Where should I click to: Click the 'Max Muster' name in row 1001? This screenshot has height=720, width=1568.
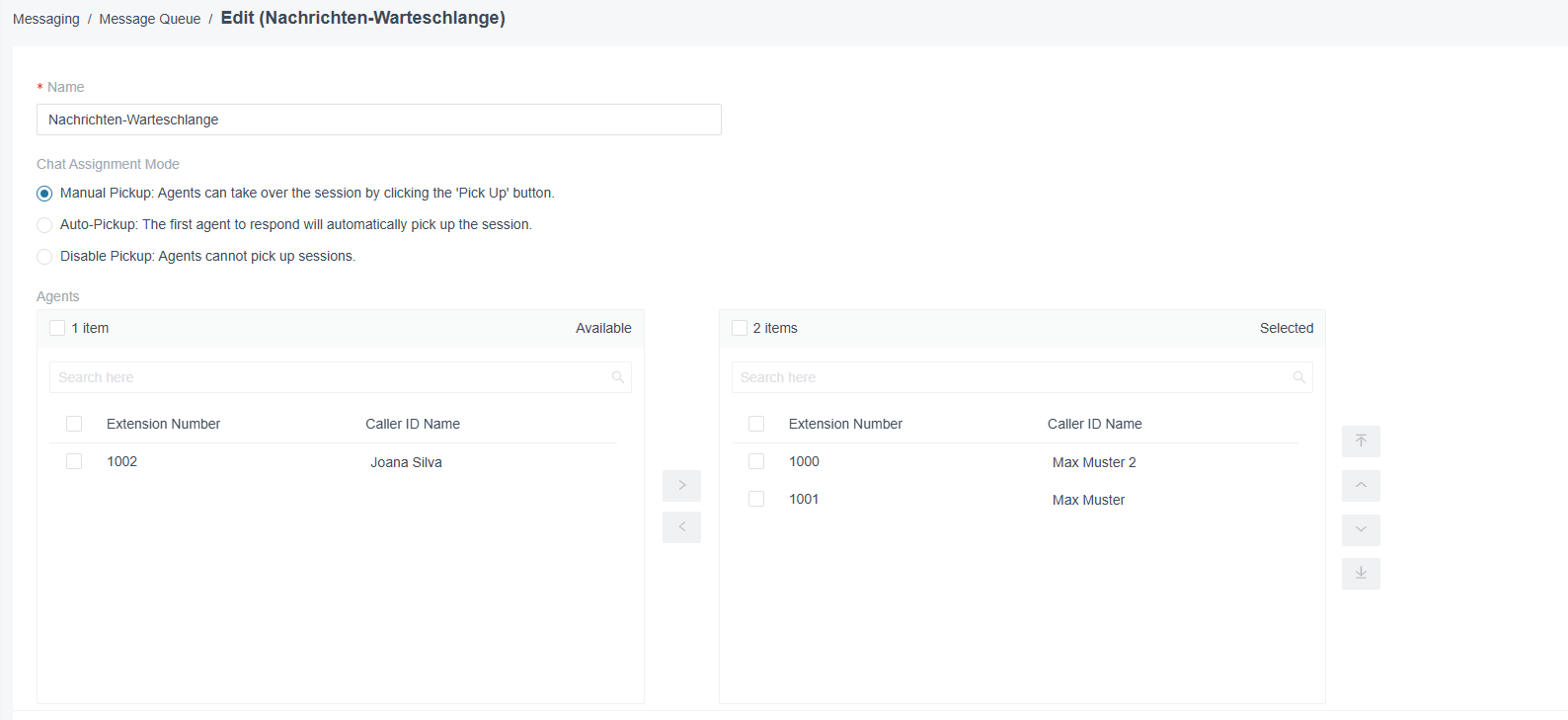(x=1088, y=500)
